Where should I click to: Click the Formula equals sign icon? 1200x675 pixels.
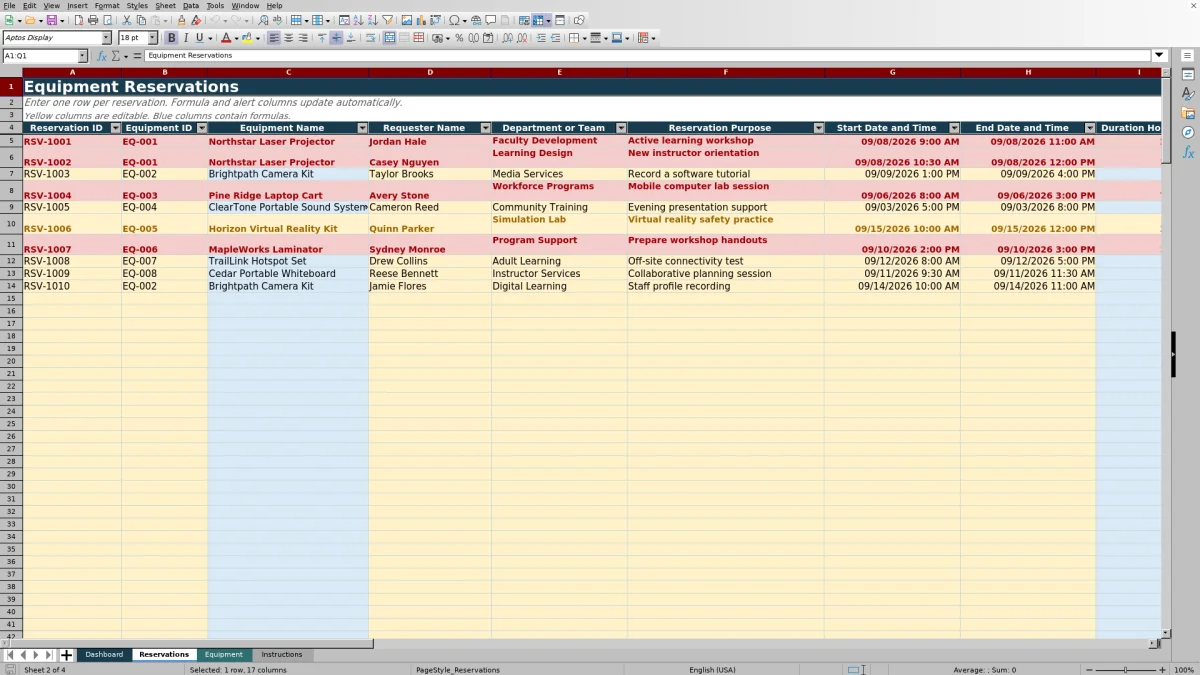[137, 56]
